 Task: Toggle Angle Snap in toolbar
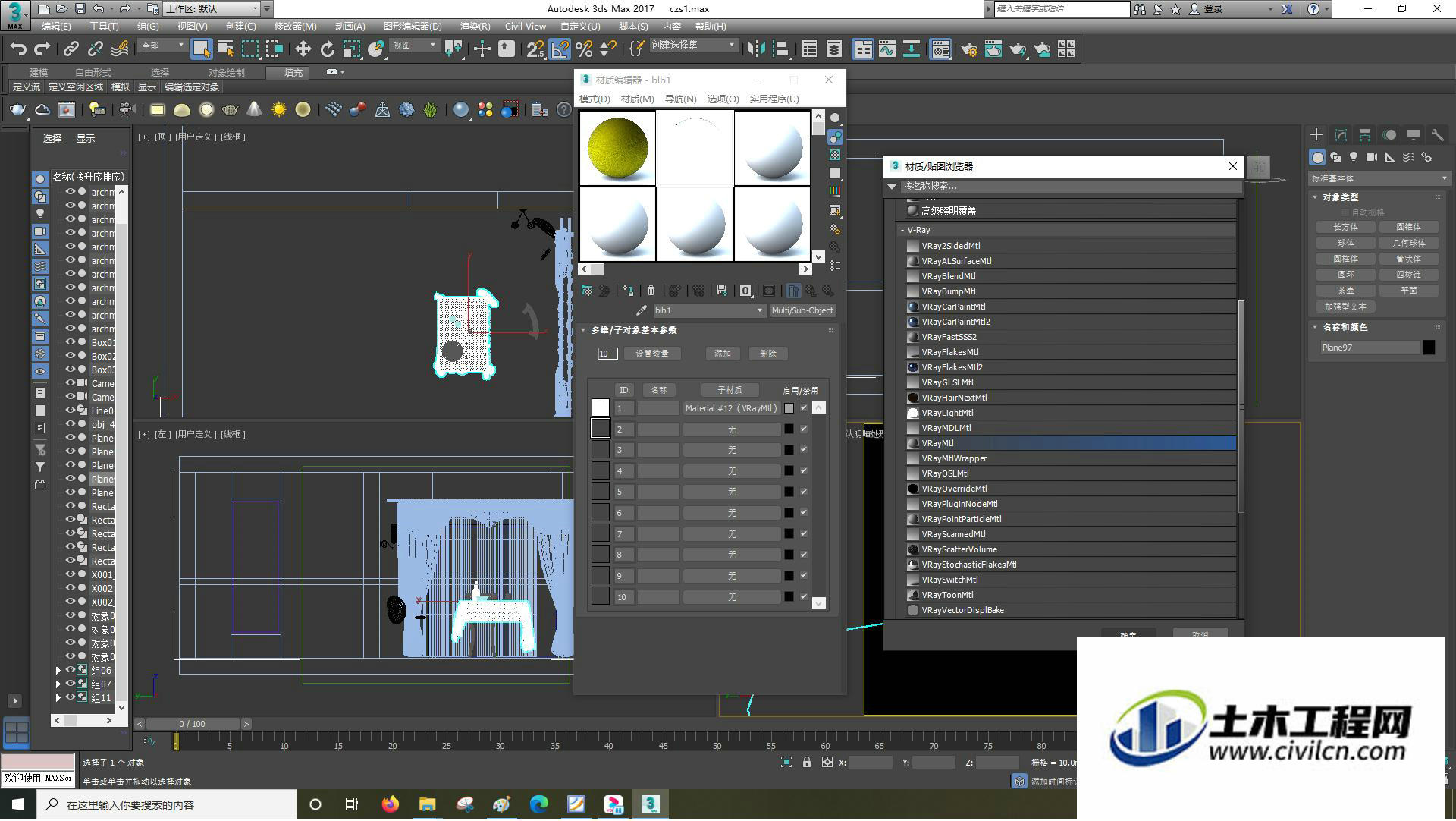coord(560,49)
